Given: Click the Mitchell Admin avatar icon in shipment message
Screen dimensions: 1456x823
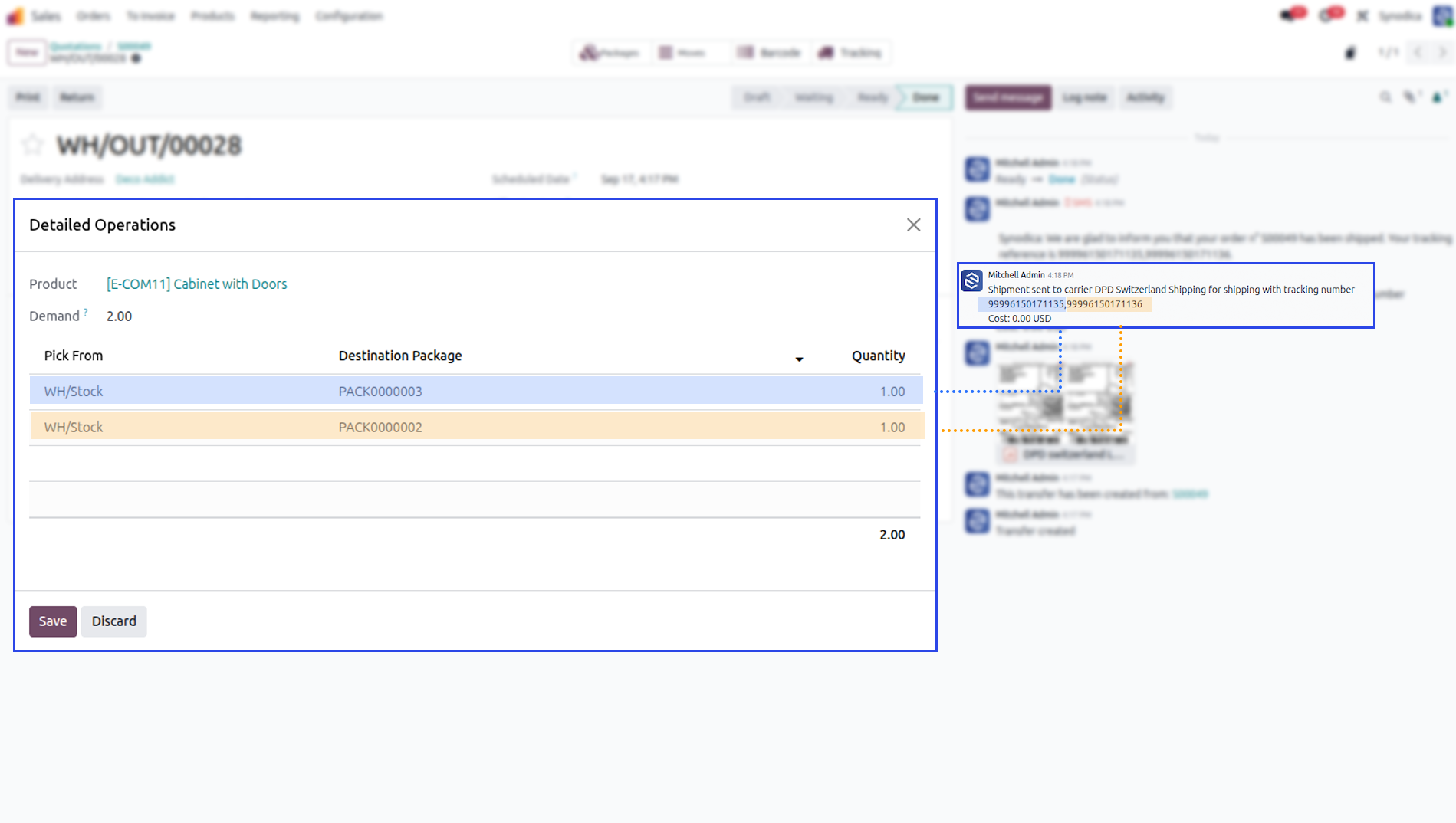Looking at the screenshot, I should tap(972, 281).
